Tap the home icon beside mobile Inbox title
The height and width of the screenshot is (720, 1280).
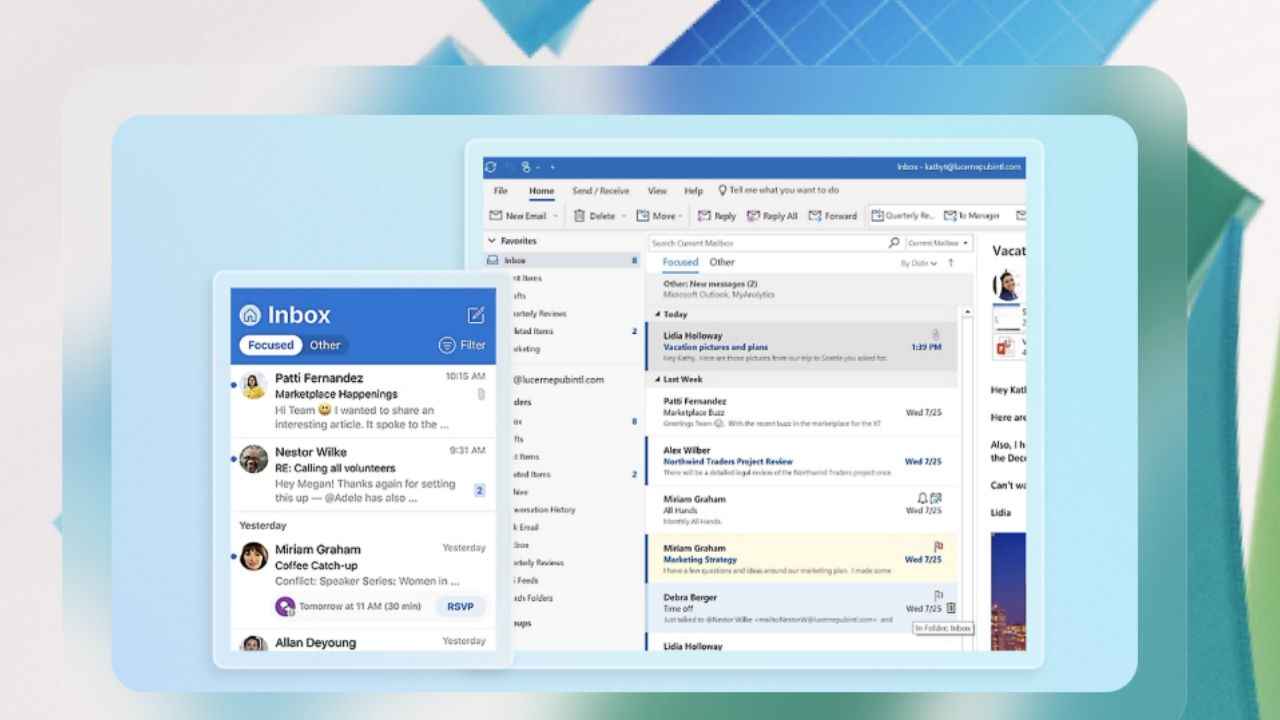point(250,315)
